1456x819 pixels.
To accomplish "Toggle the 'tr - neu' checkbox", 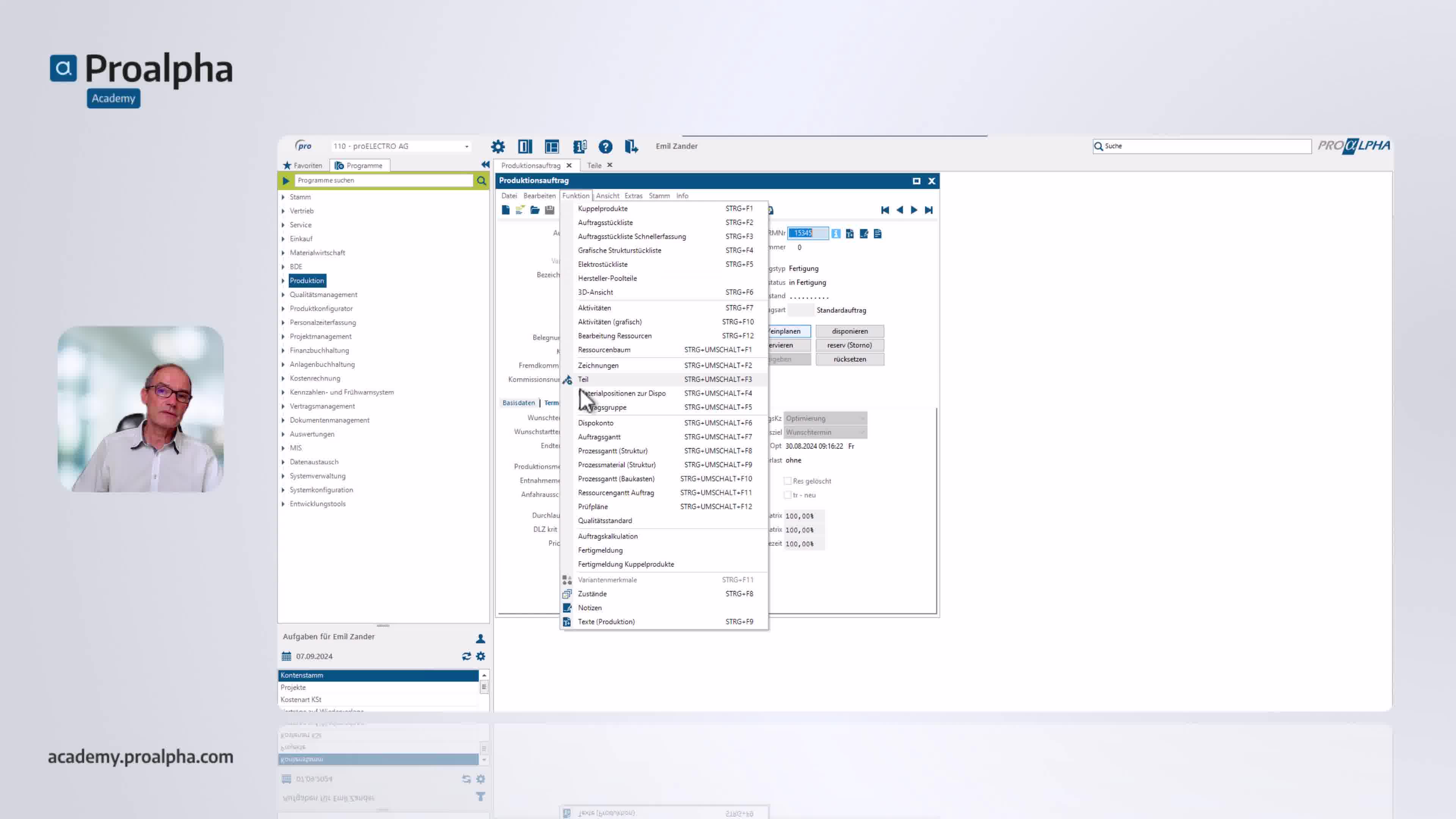I will [788, 495].
